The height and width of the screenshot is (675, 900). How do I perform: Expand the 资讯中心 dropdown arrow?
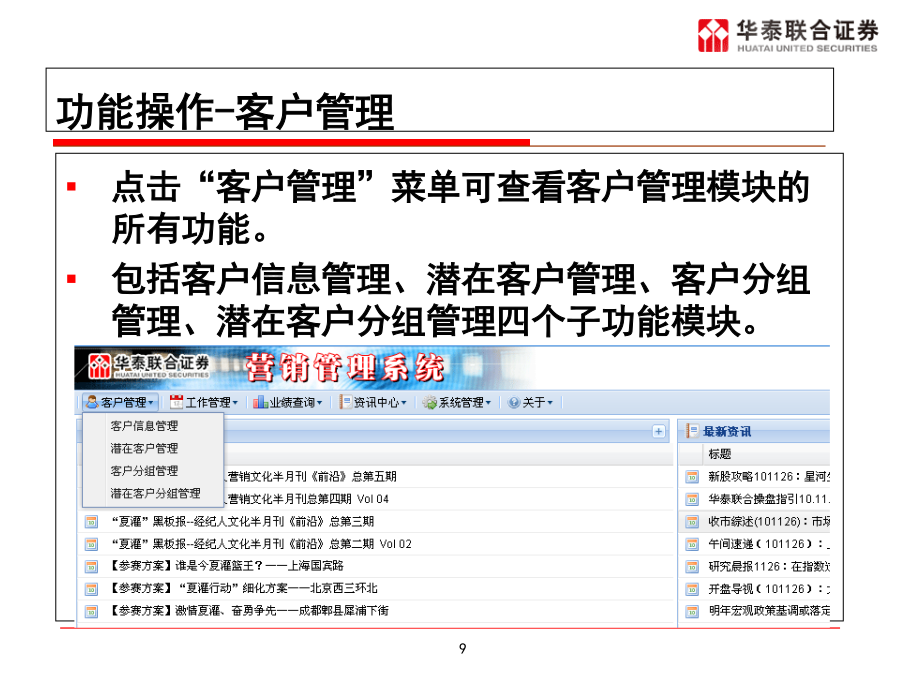[x=404, y=403]
